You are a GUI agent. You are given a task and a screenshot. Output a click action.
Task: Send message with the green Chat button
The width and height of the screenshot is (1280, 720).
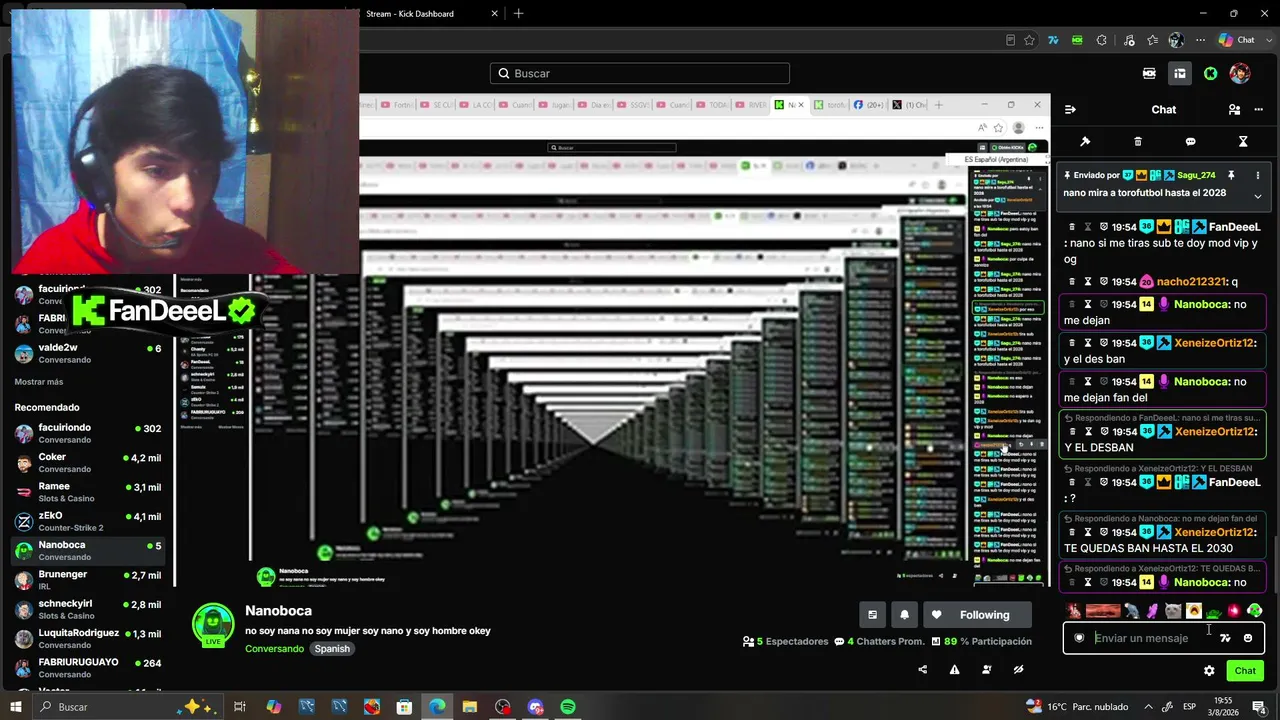pyautogui.click(x=1245, y=671)
